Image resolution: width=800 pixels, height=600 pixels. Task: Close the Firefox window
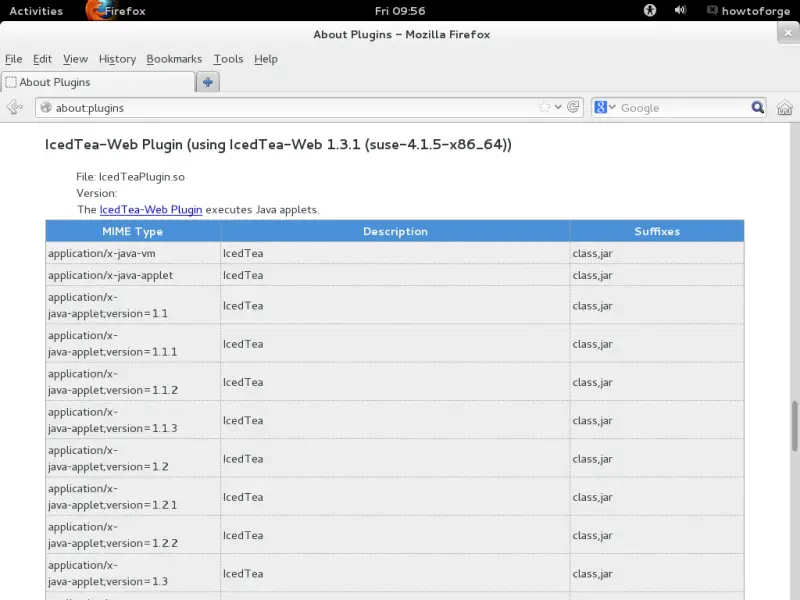788,33
